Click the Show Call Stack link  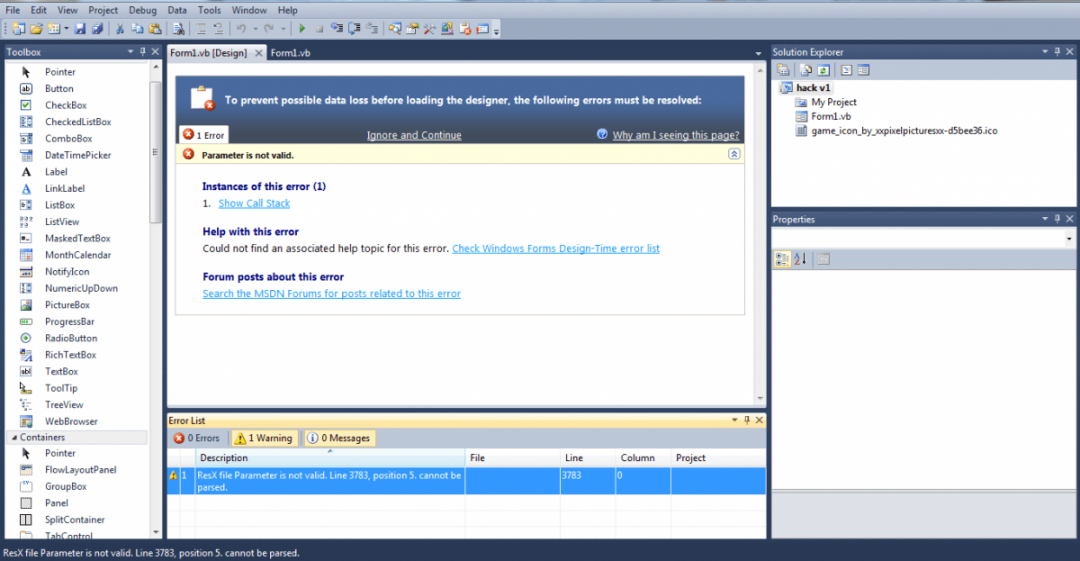click(254, 203)
